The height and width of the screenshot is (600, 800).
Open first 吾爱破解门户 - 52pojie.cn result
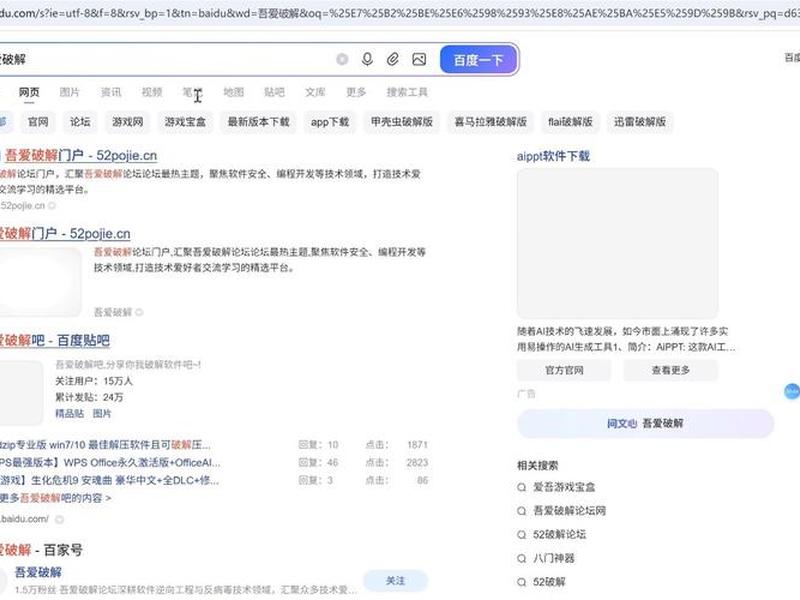tap(81, 155)
